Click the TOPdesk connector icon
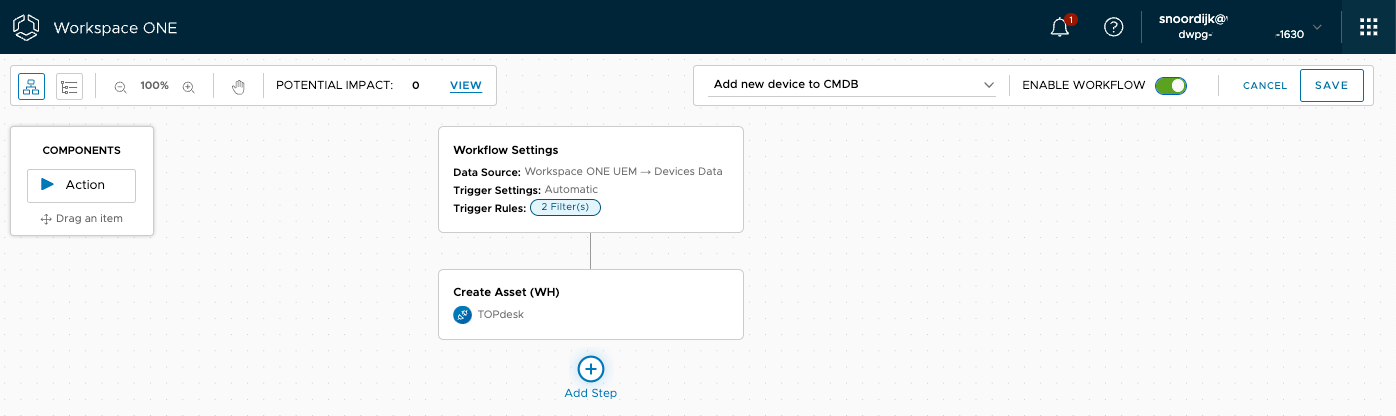 463,315
